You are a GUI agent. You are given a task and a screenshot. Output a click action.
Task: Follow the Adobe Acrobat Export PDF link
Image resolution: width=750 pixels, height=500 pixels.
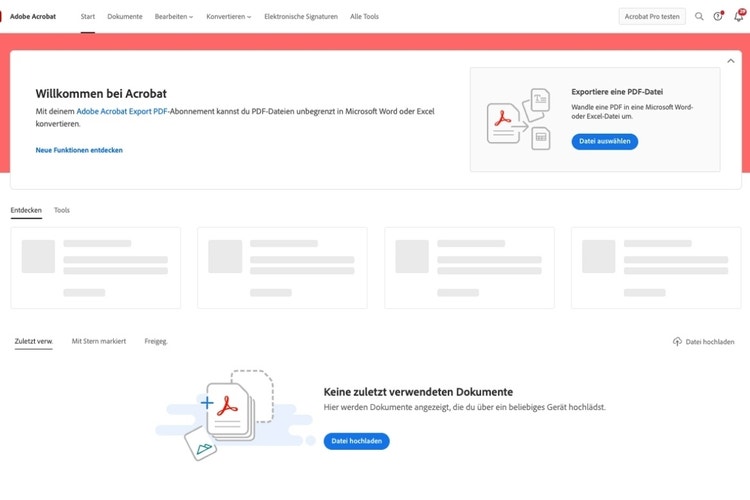pyautogui.click(x=122, y=111)
